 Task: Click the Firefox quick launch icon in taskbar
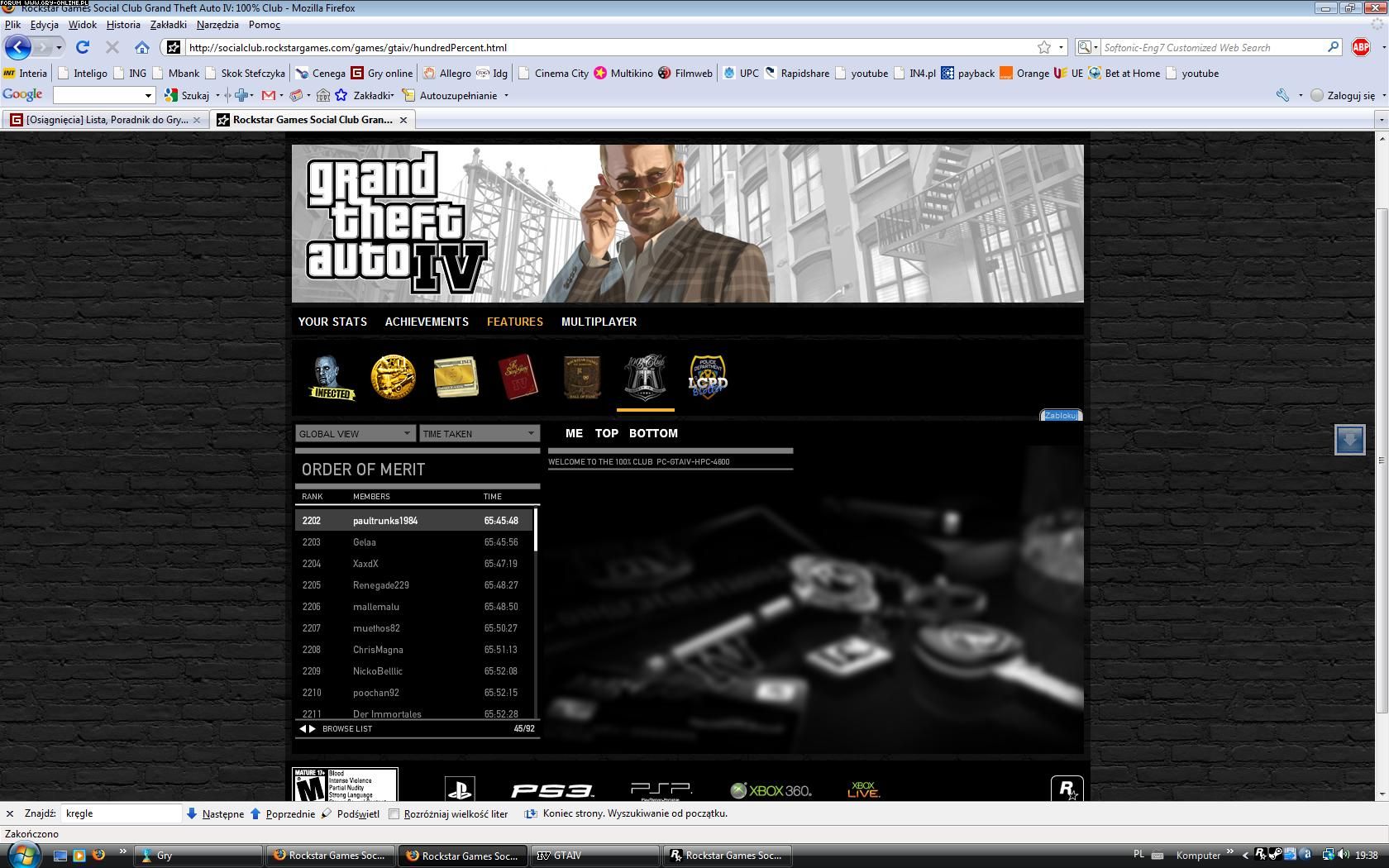click(x=98, y=855)
